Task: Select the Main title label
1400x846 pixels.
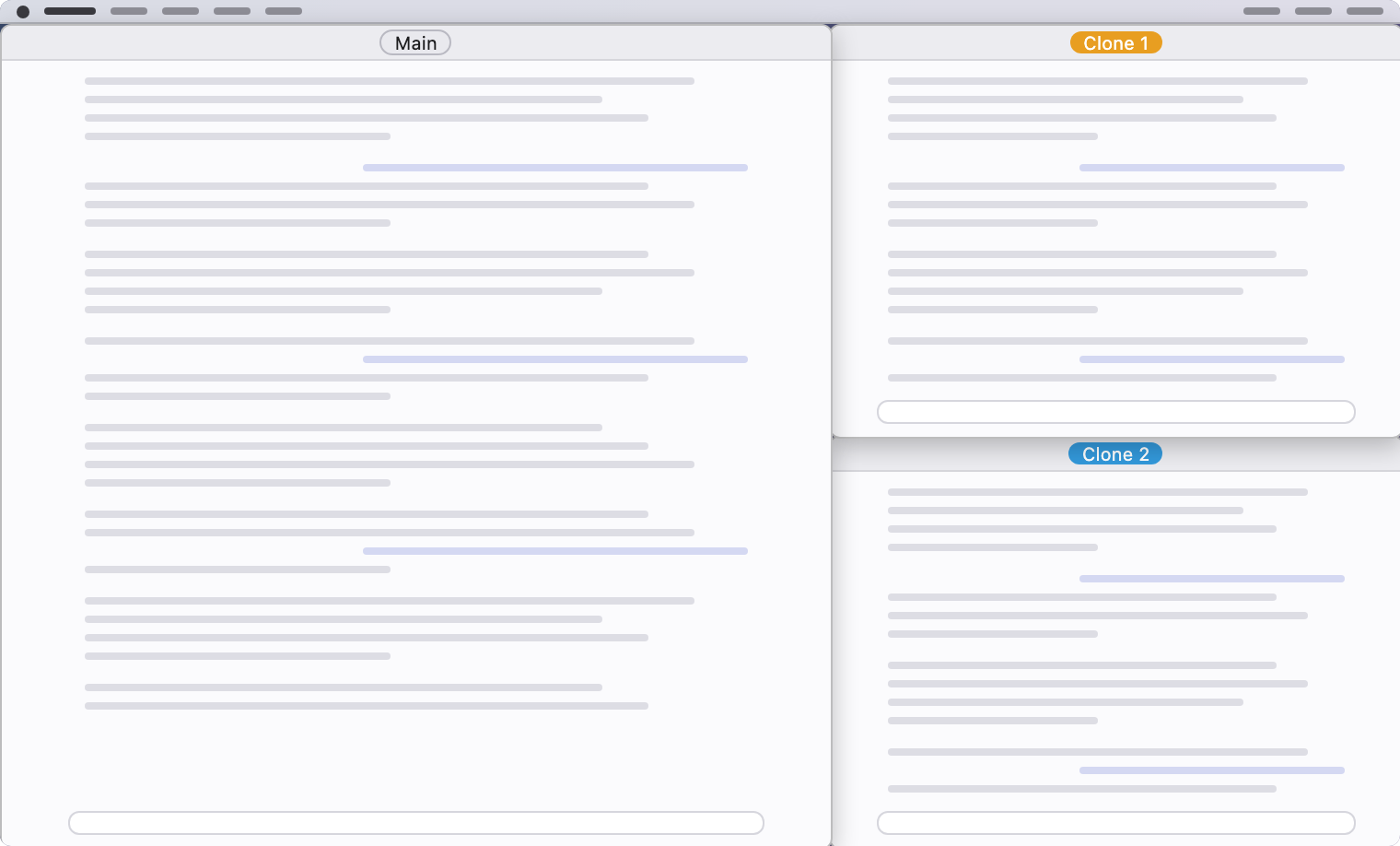Action: (415, 43)
